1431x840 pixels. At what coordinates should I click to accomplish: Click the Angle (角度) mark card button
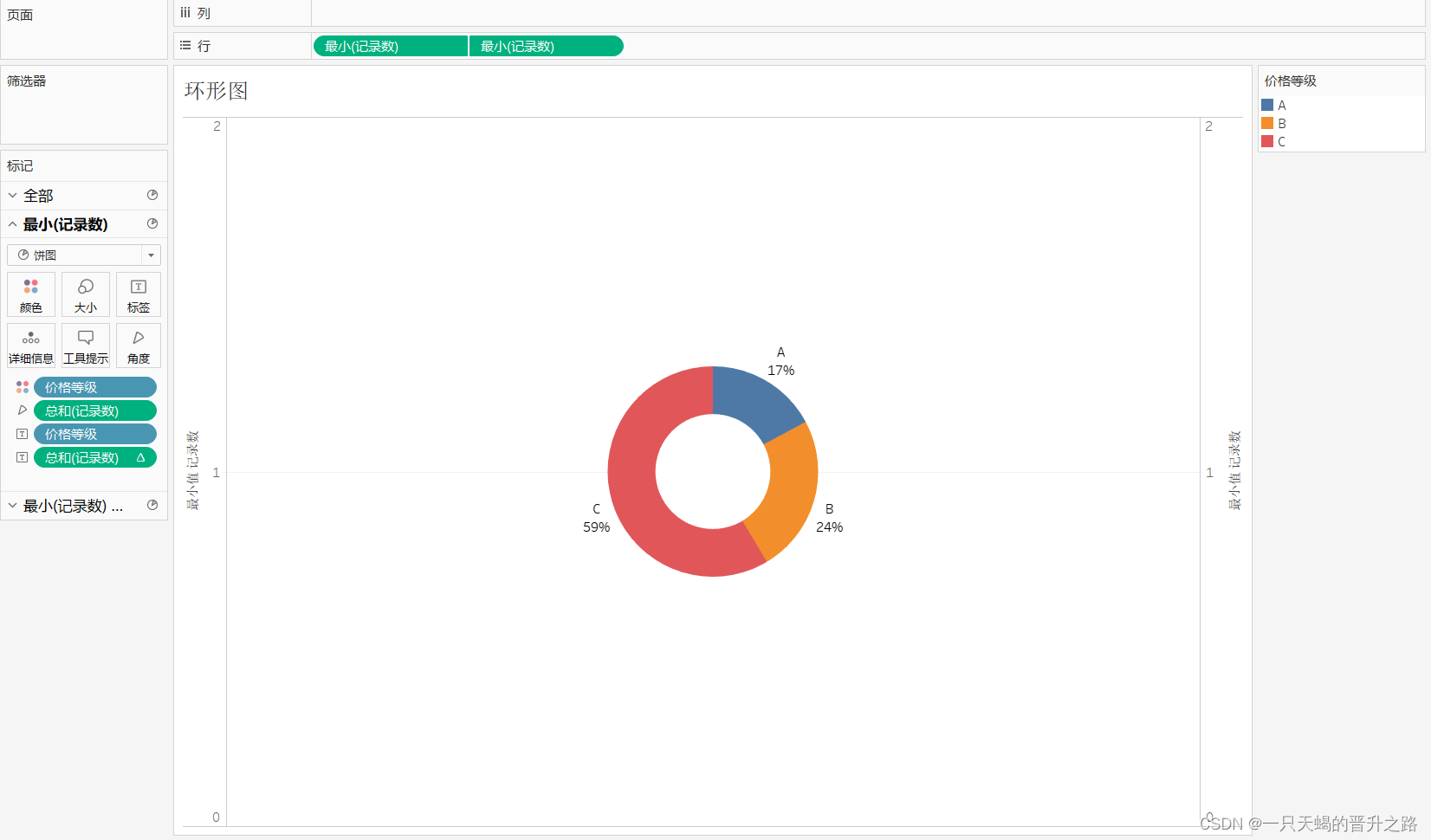tap(139, 346)
